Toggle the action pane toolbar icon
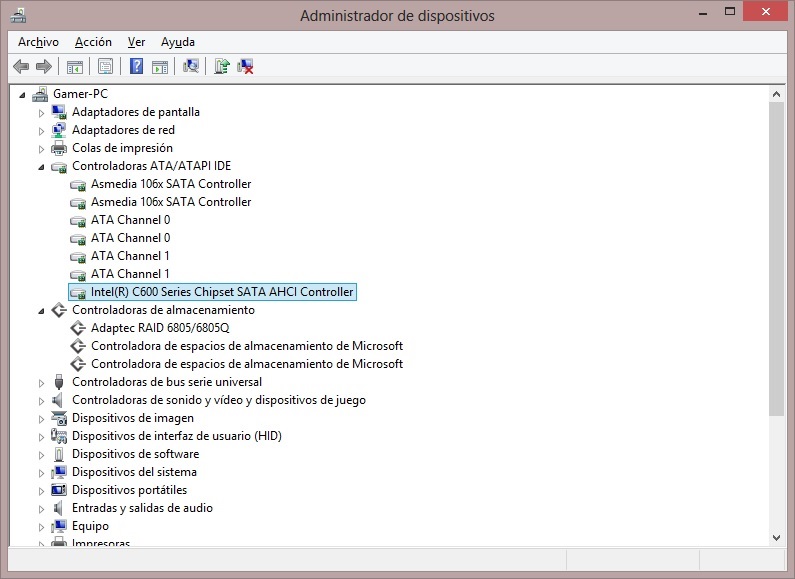Screen dimensions: 795x579 click(160, 66)
